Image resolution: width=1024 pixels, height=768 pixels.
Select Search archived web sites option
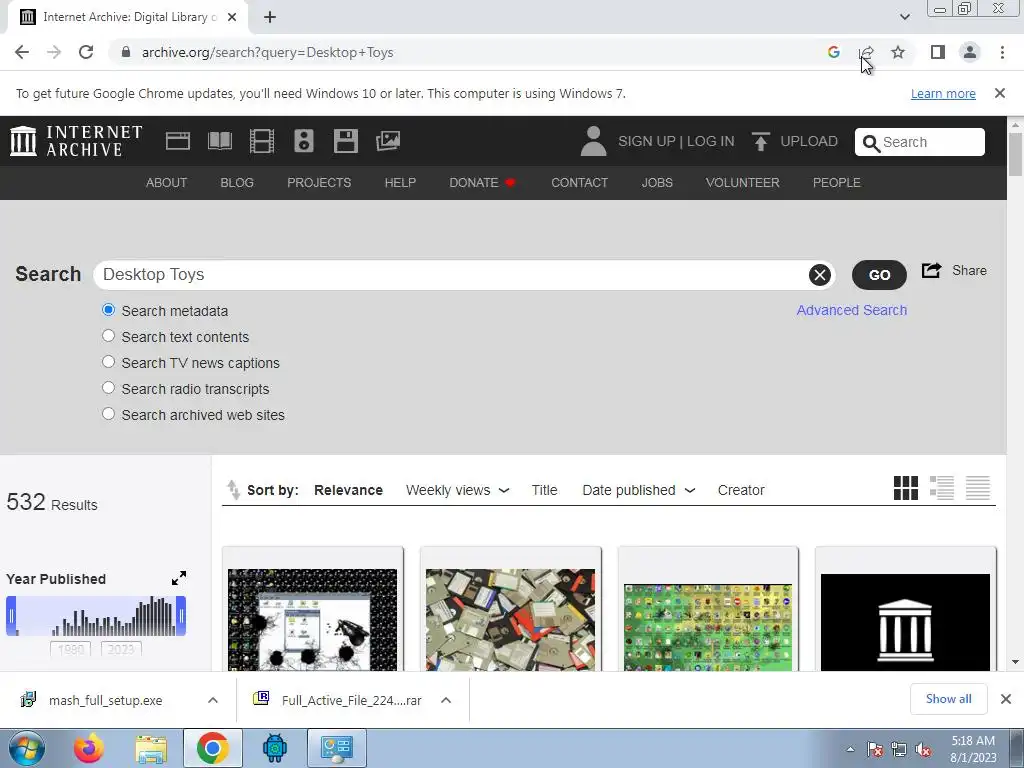point(108,414)
